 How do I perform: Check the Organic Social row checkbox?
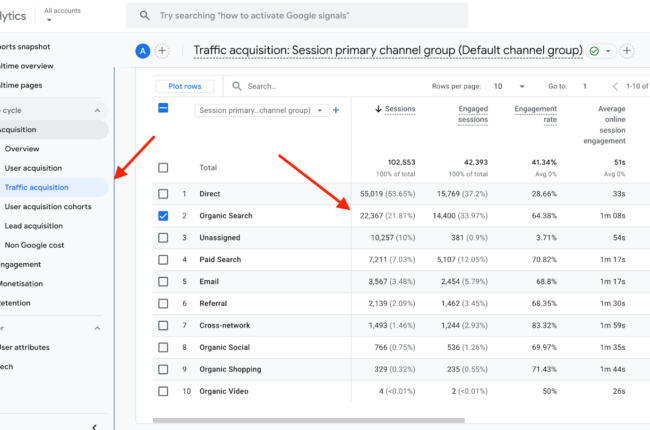[163, 347]
